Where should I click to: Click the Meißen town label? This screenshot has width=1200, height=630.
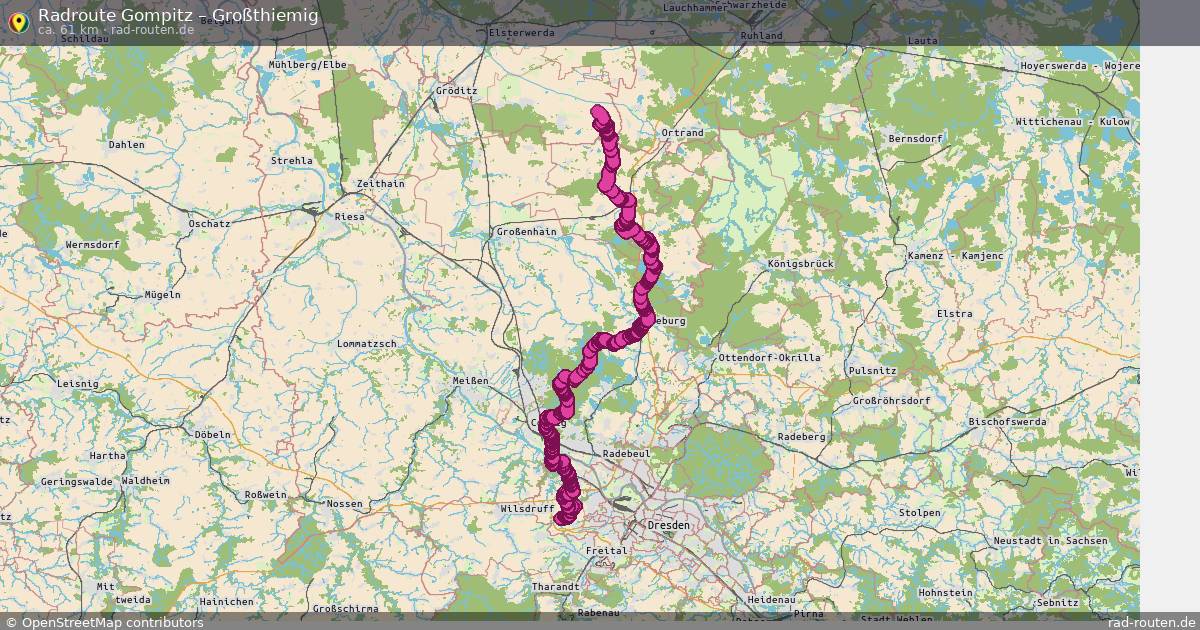coord(471,380)
